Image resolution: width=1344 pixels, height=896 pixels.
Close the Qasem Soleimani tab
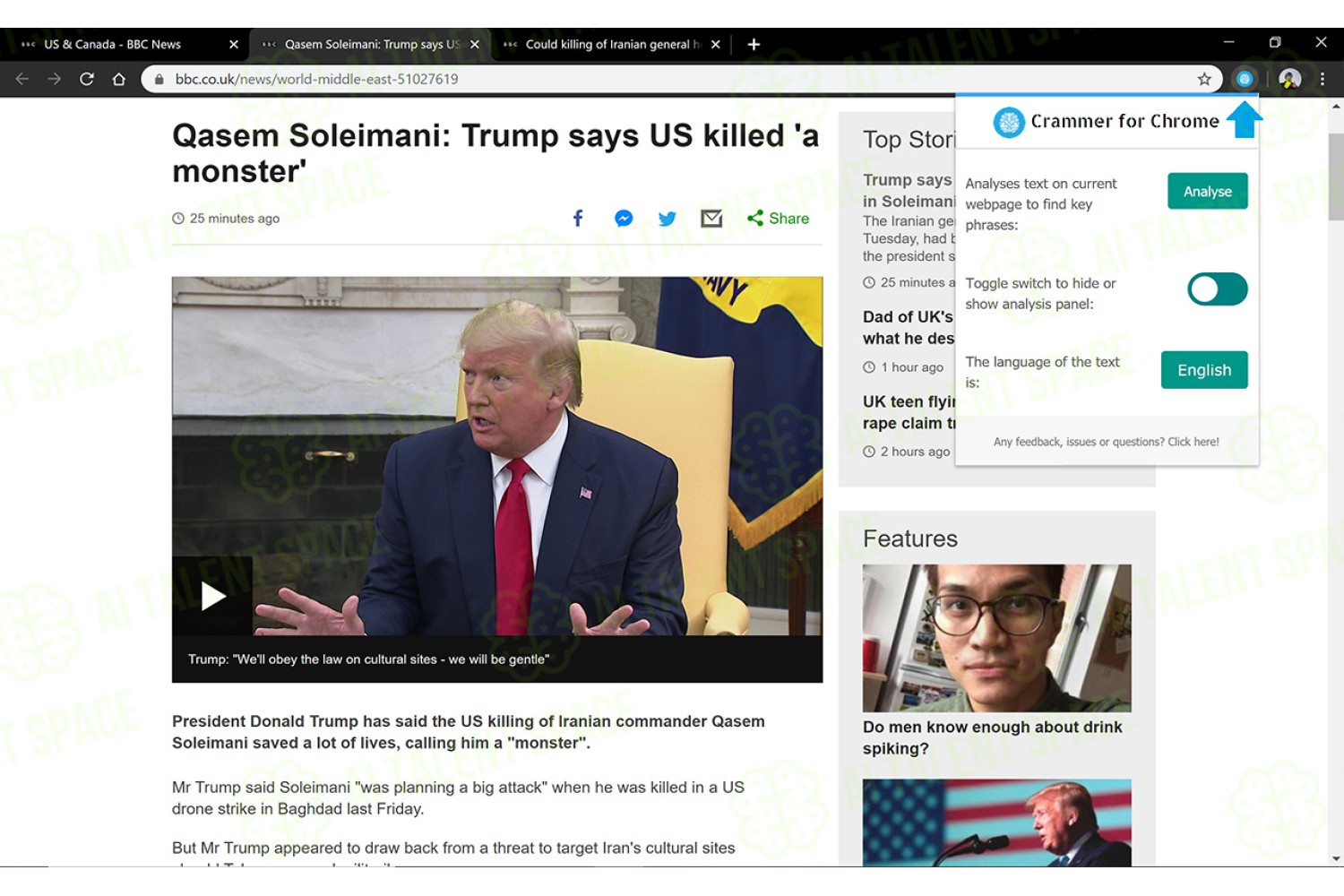pos(475,44)
